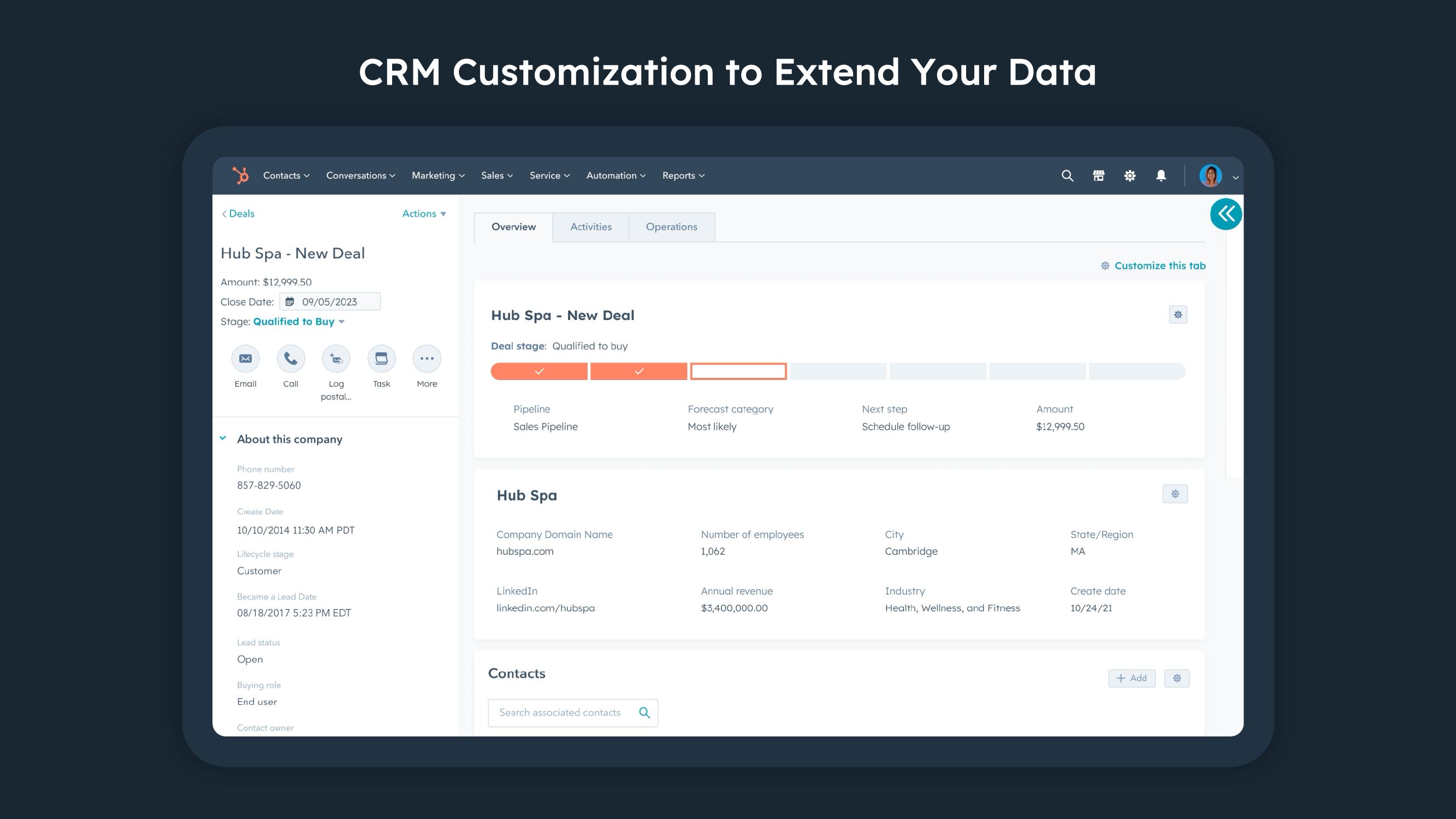Open the marketplace storefront icon
The width and height of the screenshot is (1456, 819).
coord(1098,176)
